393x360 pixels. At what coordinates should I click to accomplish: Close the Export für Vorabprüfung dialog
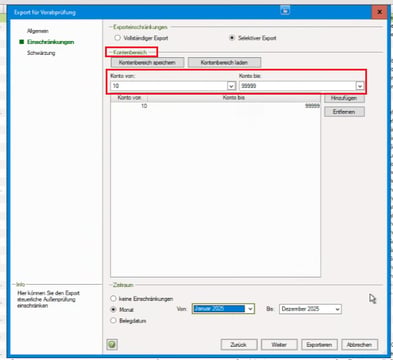click(x=379, y=12)
